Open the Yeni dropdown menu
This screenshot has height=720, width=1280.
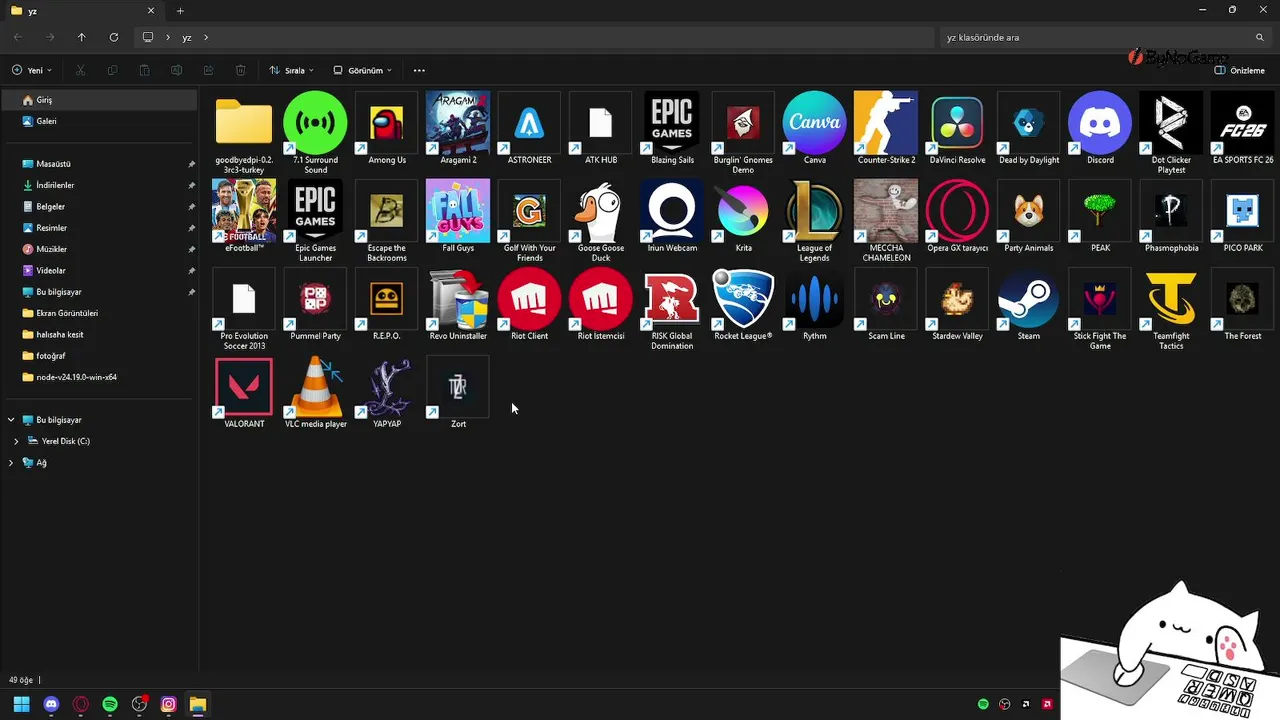(32, 71)
